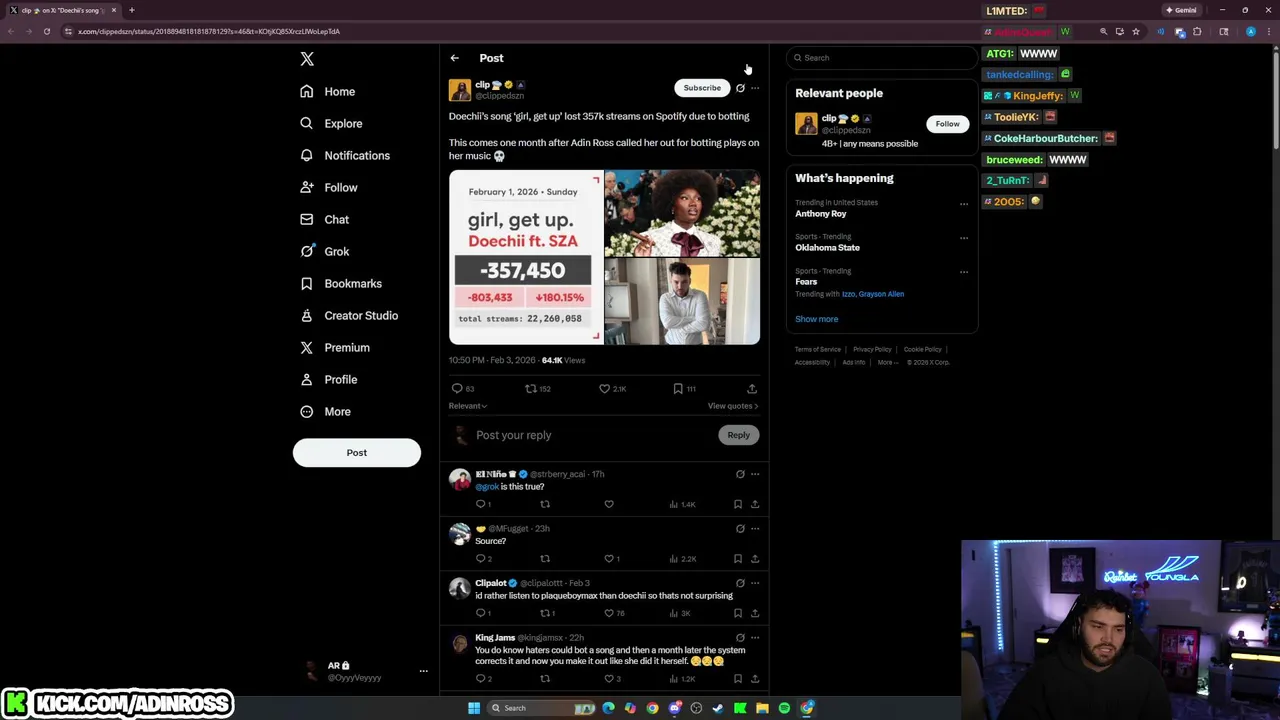Open the Anthony Roy trending topic
1280x720 pixels.
click(821, 214)
